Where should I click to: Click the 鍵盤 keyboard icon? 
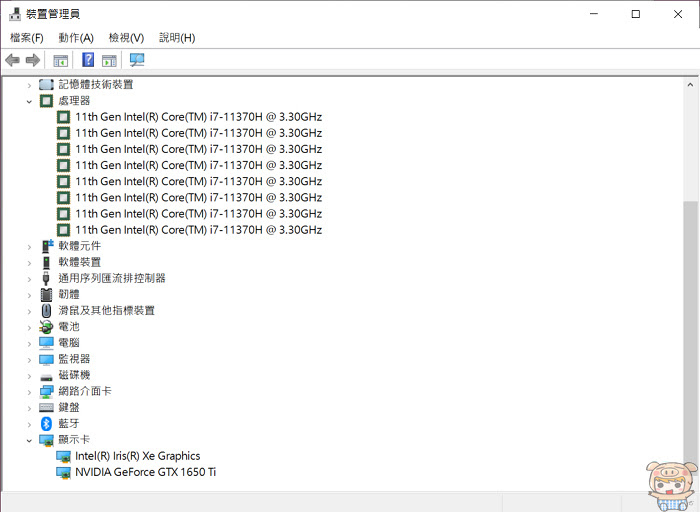tap(46, 407)
